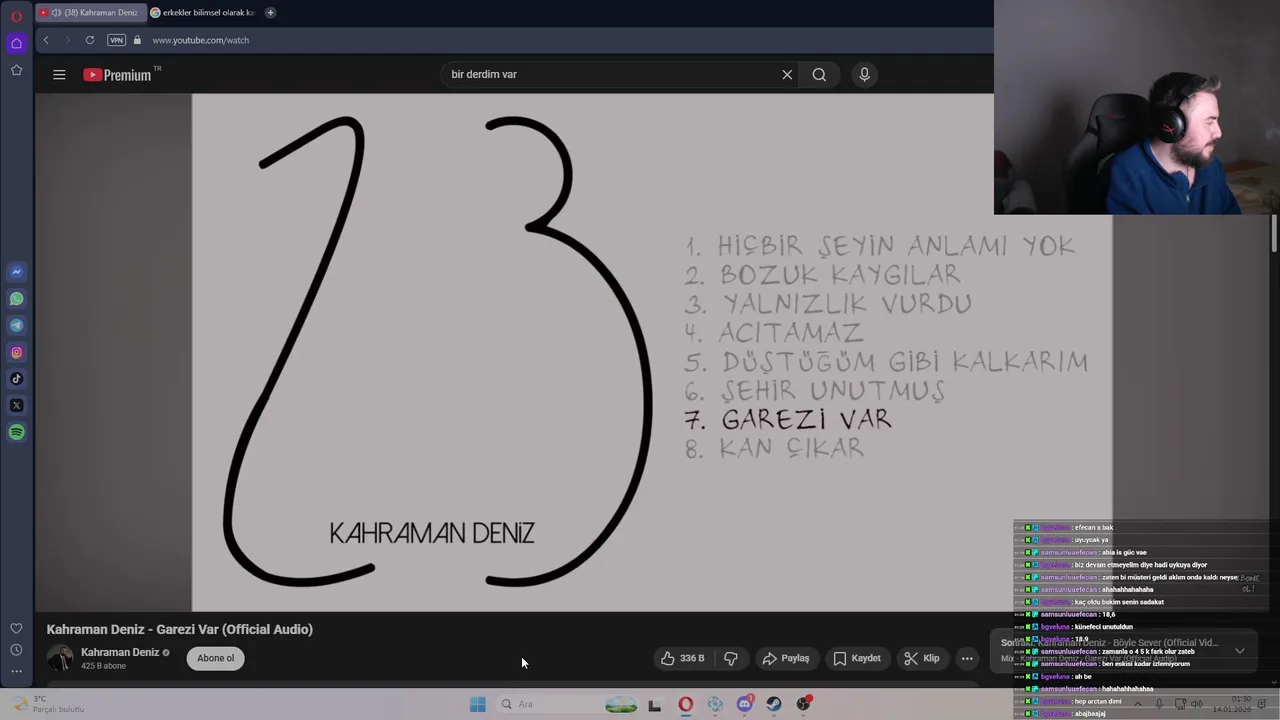Viewport: 1280px width, 720px height.
Task: Open volume control speaker in system tray
Action: [x=1197, y=704]
